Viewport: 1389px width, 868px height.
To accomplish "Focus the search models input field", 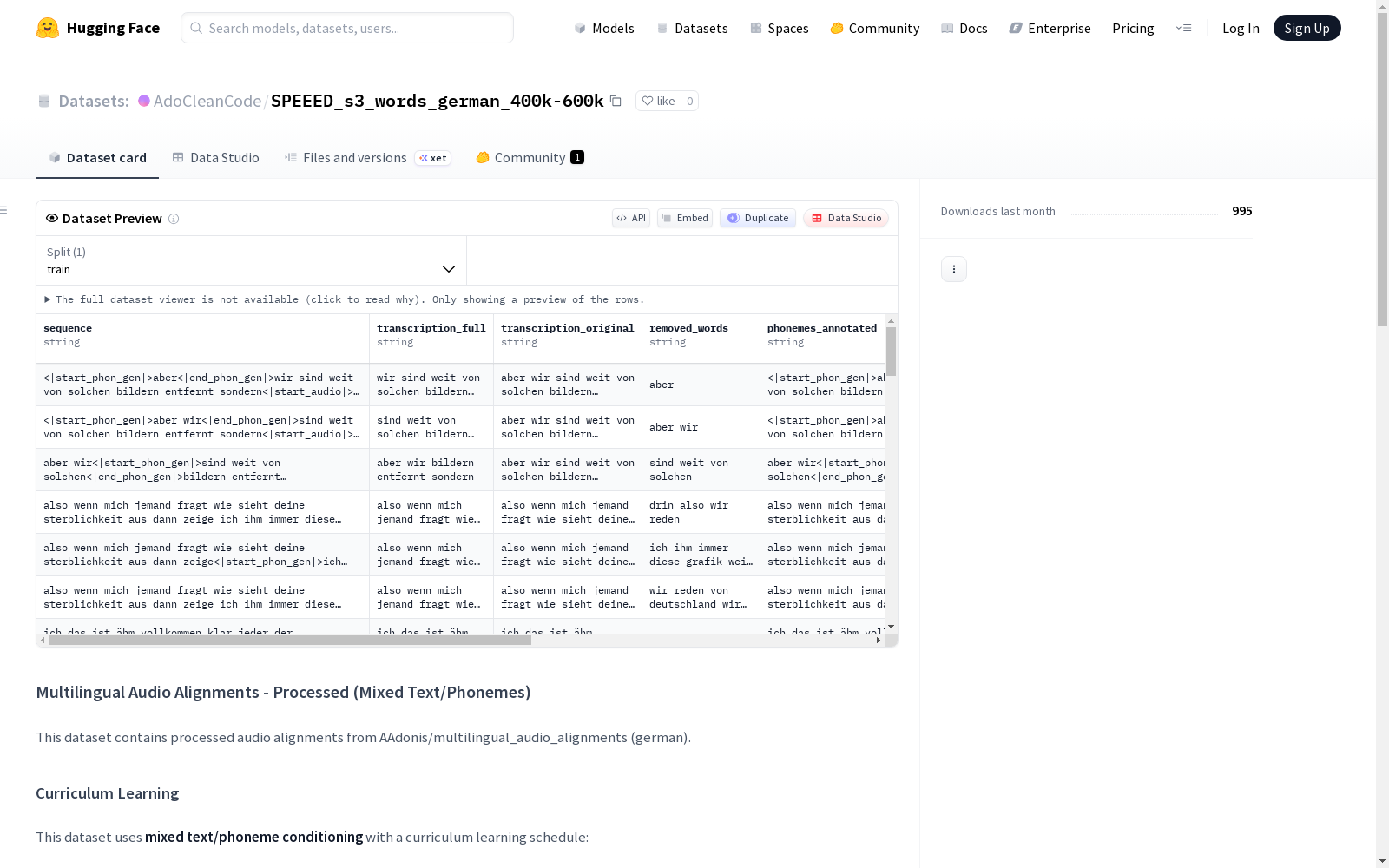I will click(347, 28).
